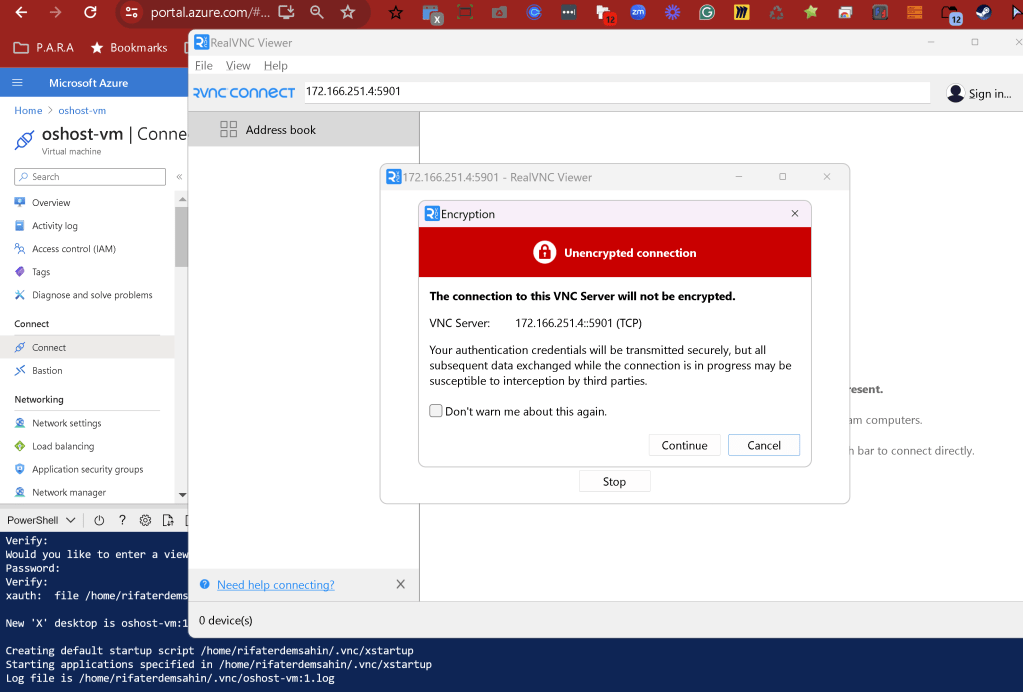1023x692 pixels.
Task: Open the green star extension icon
Action: pyautogui.click(x=811, y=12)
